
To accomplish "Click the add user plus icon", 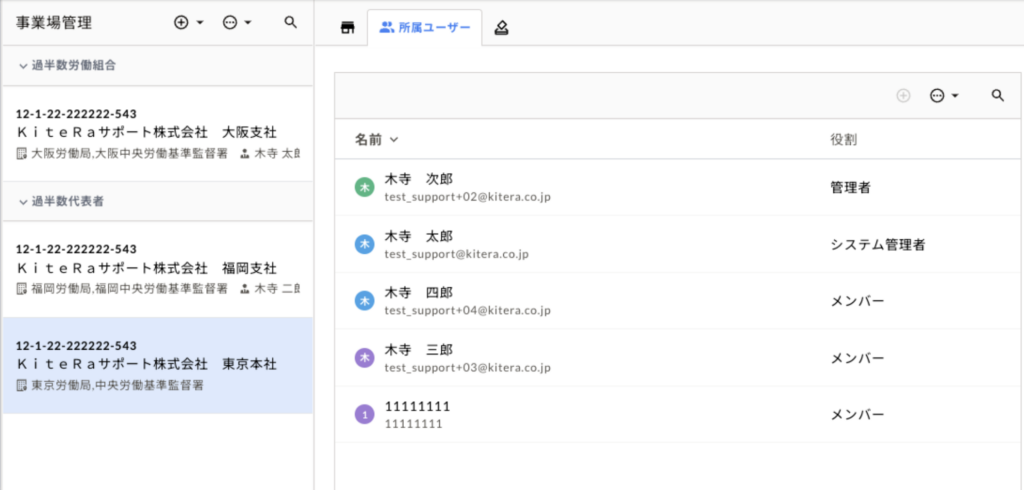I will (x=904, y=95).
